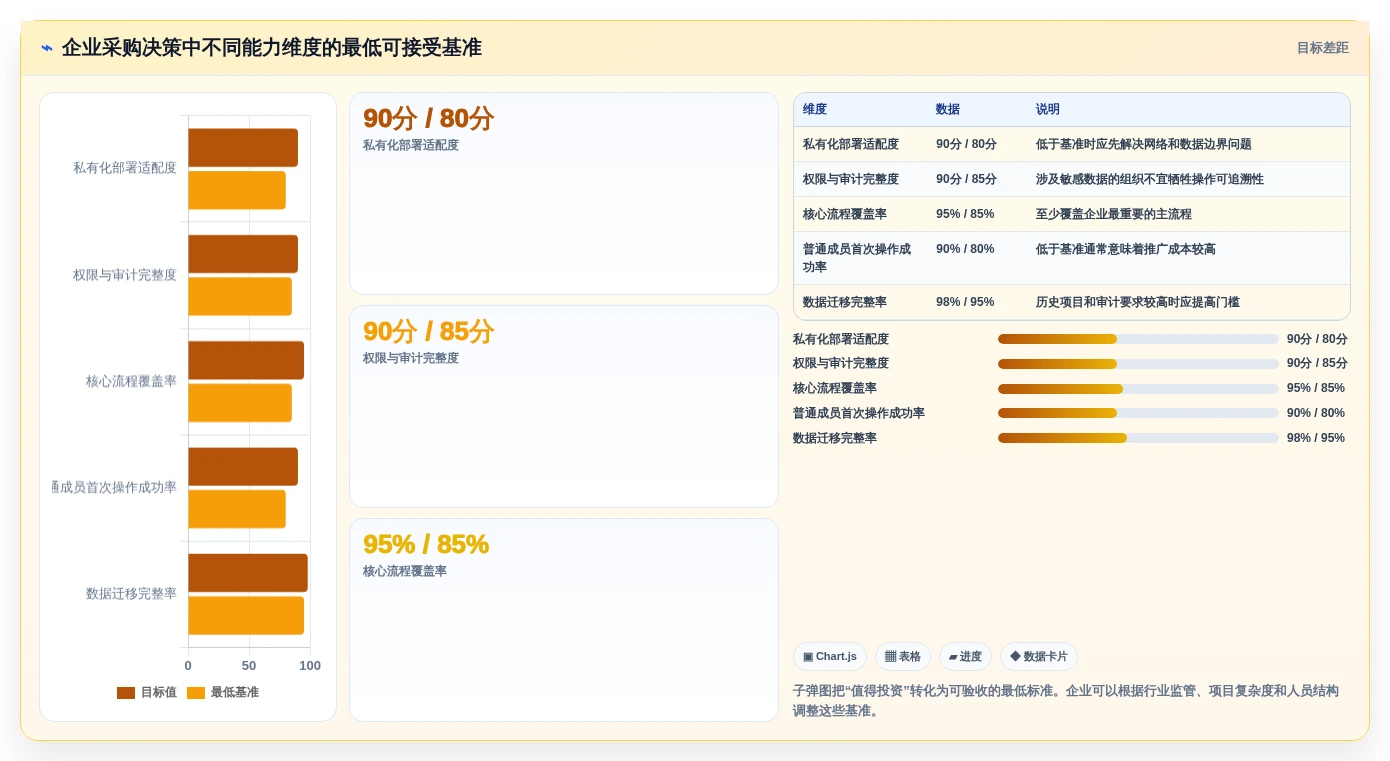Click the dark target bar for 私有化部署适配度
The width and height of the screenshot is (1390, 761).
pos(243,148)
